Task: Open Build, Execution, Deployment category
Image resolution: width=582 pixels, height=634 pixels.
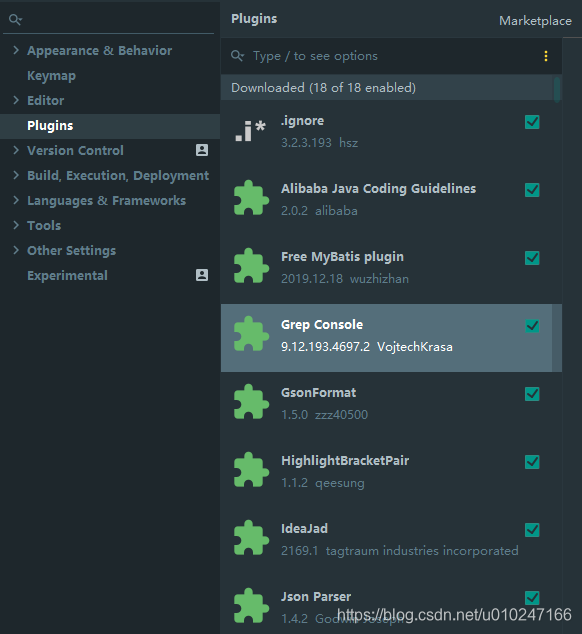Action: click(x=118, y=176)
